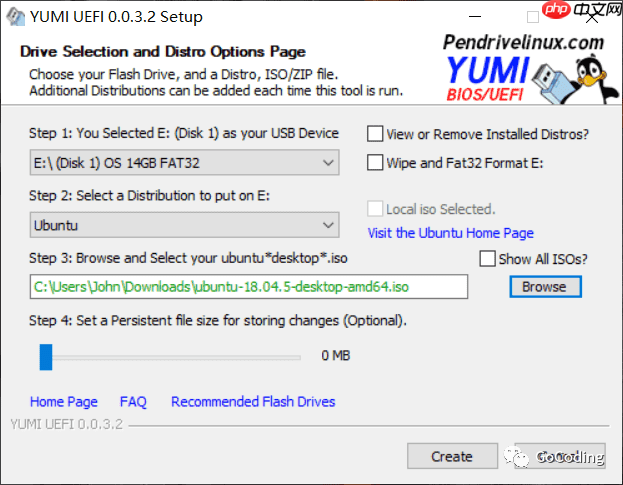
Task: Tick the Show All ISOs checkbox
Action: [488, 259]
